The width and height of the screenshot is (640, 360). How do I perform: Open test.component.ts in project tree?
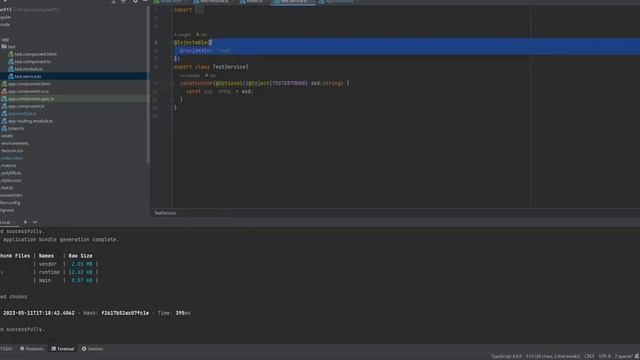pos(32,62)
